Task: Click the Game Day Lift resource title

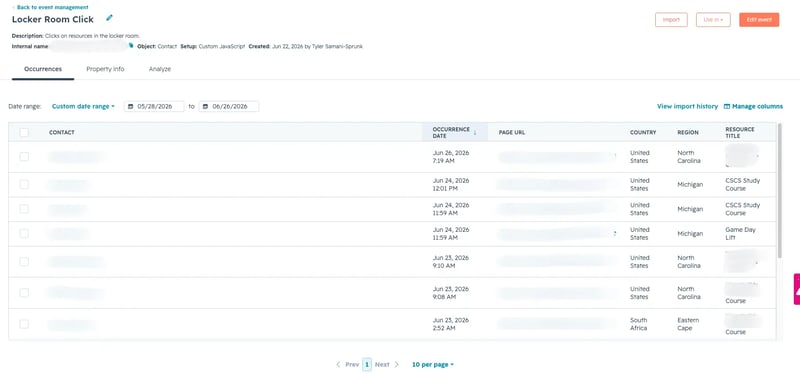Action: pyautogui.click(x=740, y=234)
